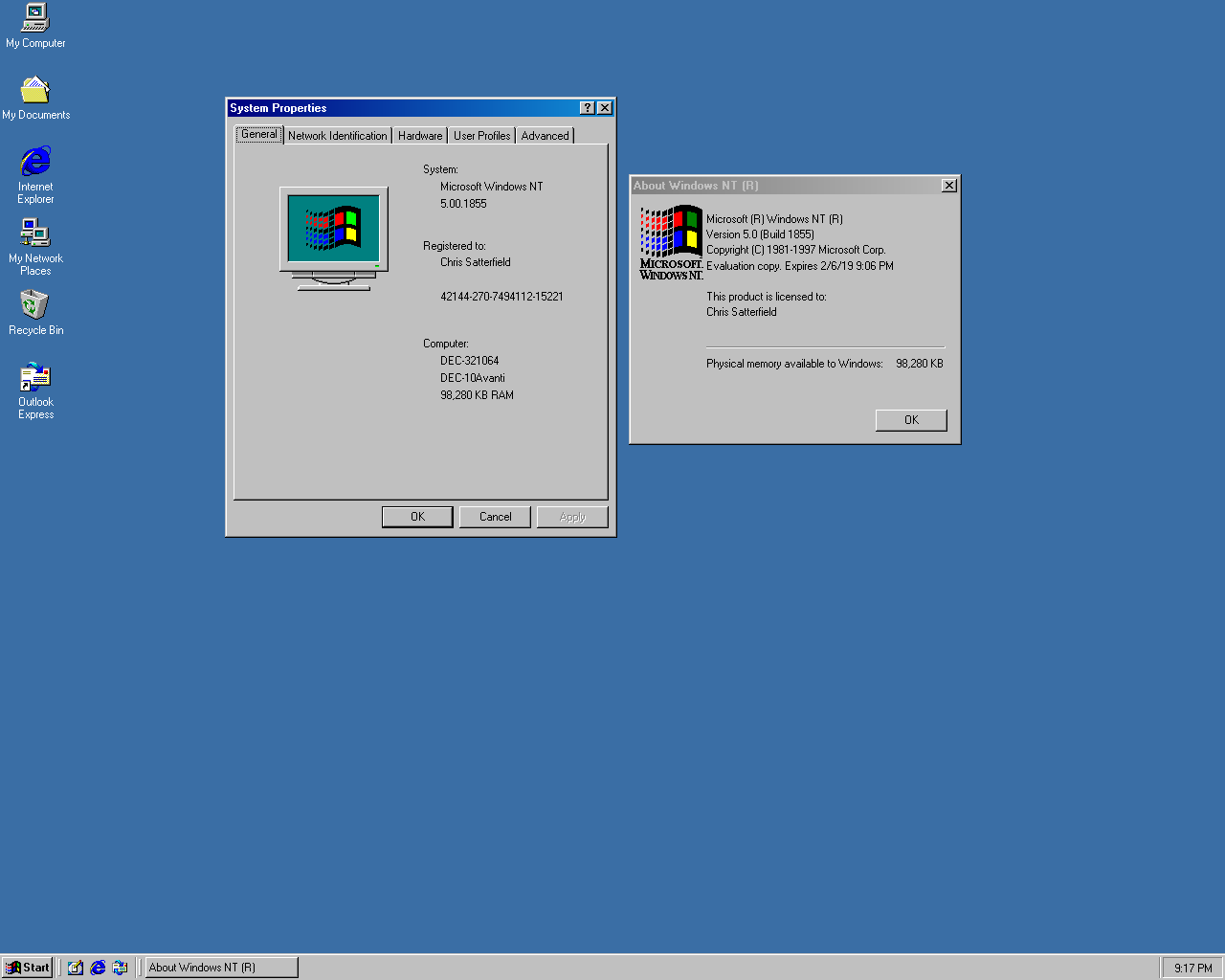Open the My Documents folder icon
Screen dimensions: 1225x980
pos(35,91)
